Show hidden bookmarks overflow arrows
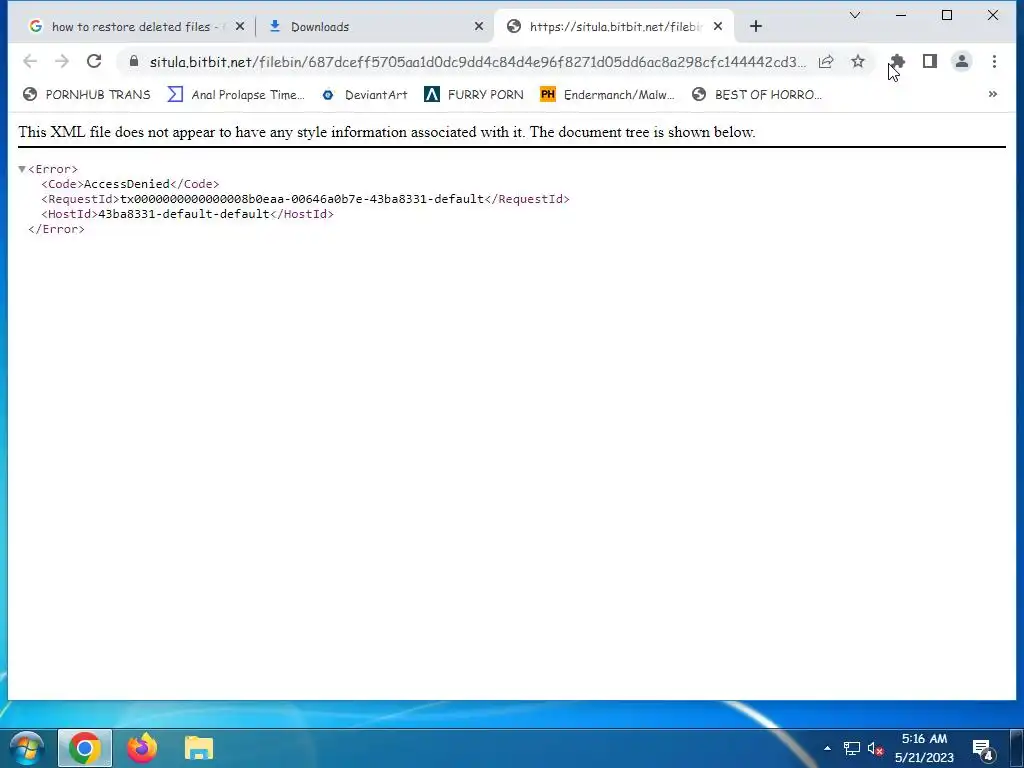1024x768 pixels. (993, 94)
